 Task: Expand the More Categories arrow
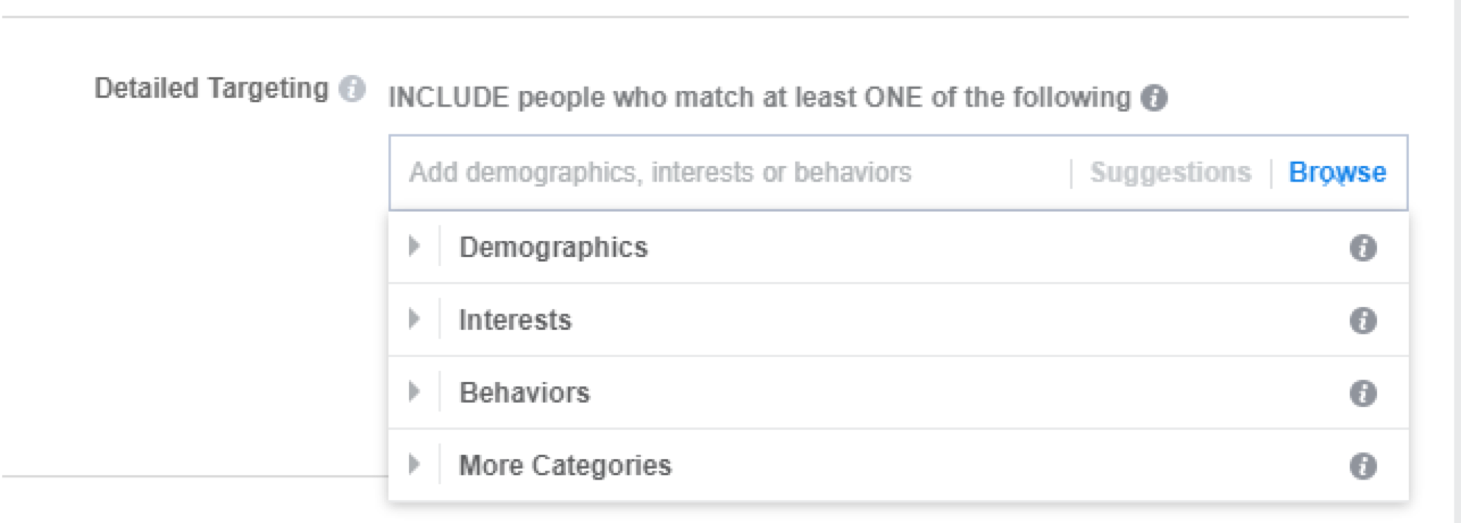(414, 465)
